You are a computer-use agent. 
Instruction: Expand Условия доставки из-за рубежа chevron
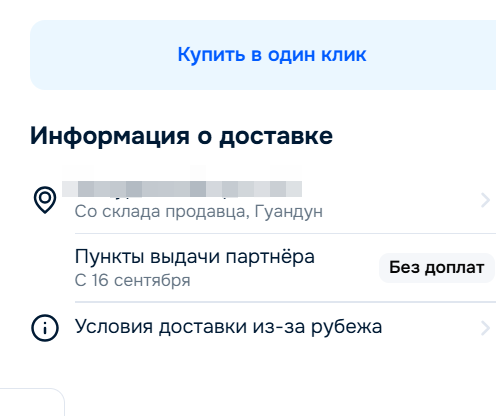tap(485, 328)
